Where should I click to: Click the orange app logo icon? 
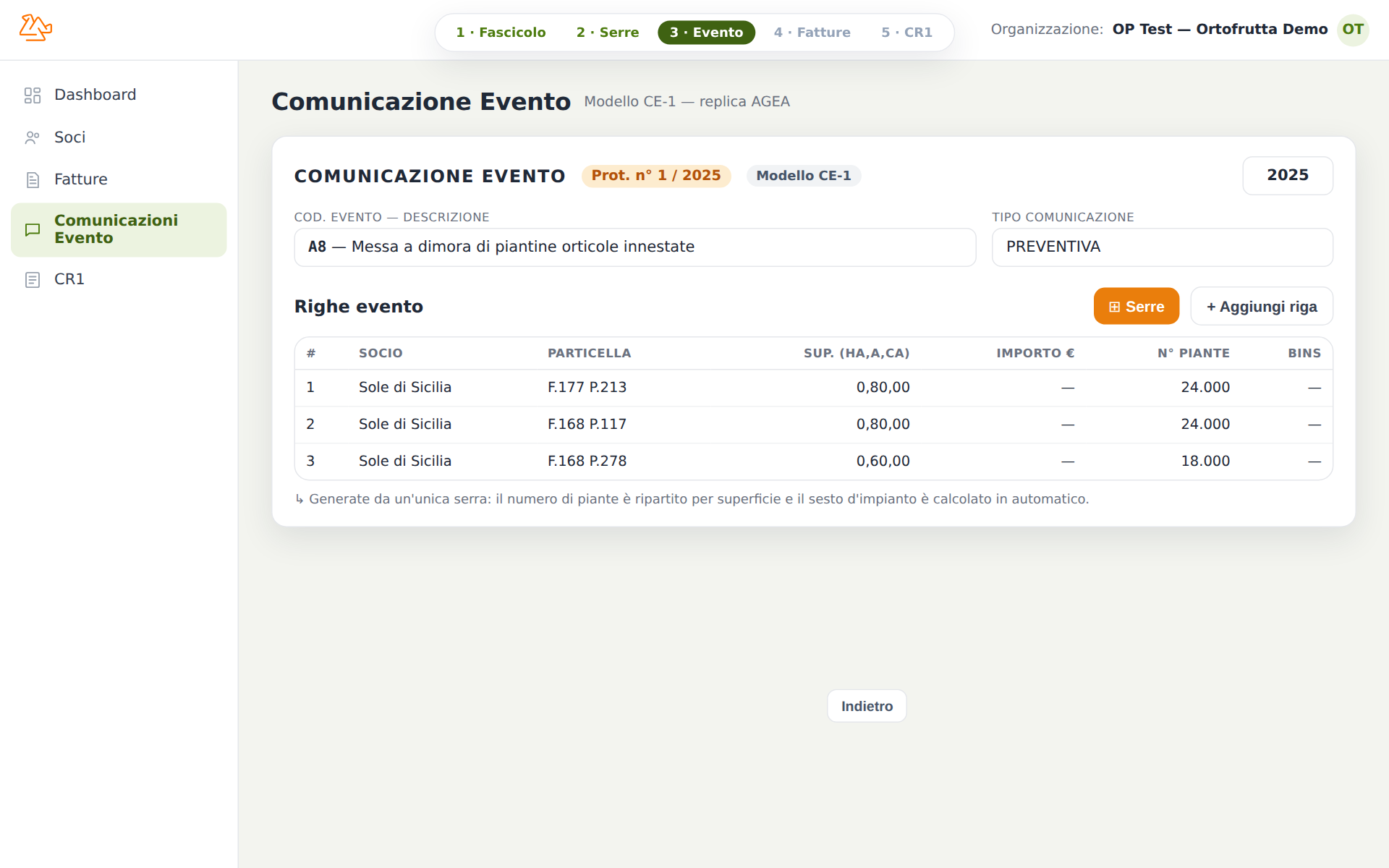point(35,28)
